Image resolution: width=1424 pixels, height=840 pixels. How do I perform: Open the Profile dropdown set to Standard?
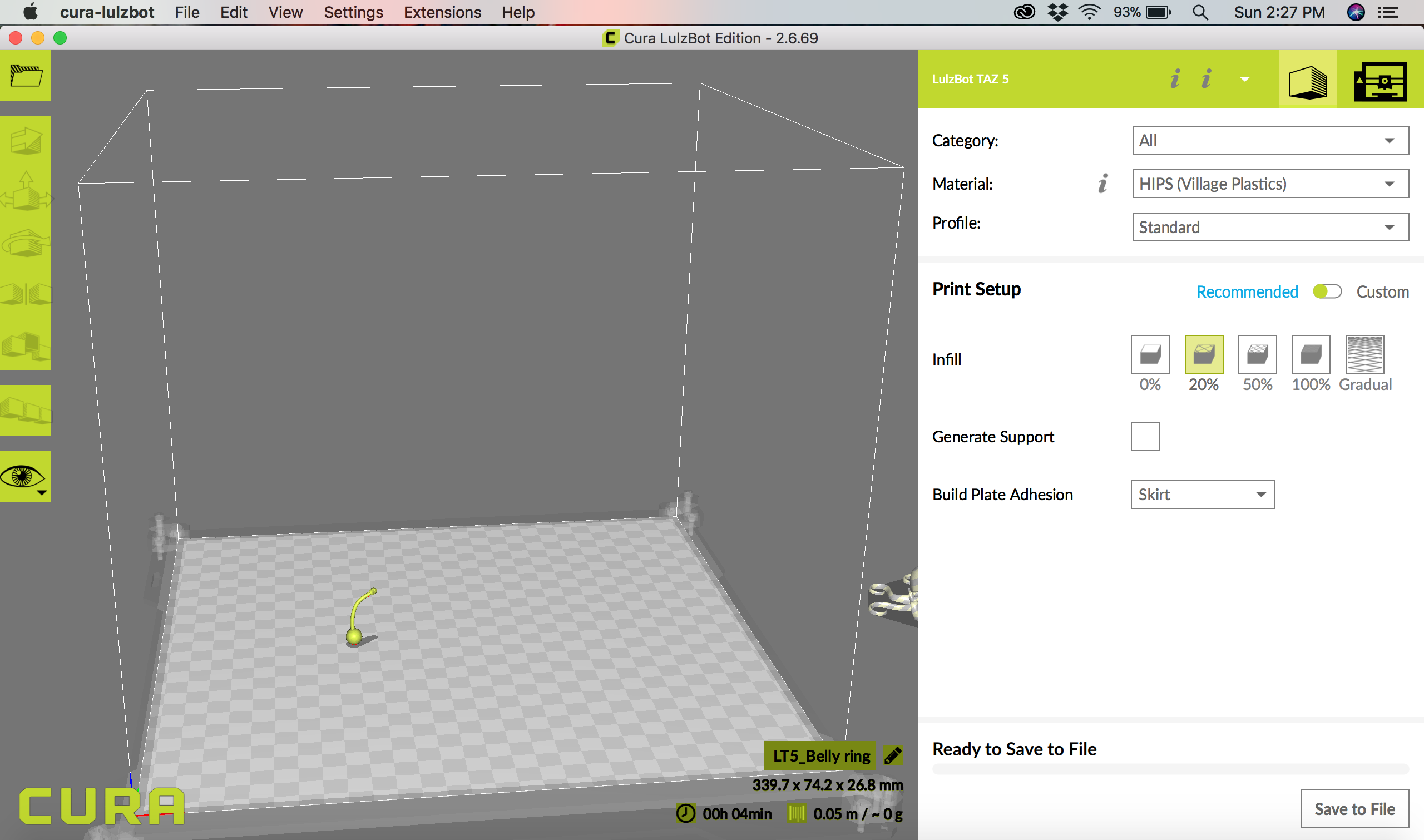[x=1270, y=227]
